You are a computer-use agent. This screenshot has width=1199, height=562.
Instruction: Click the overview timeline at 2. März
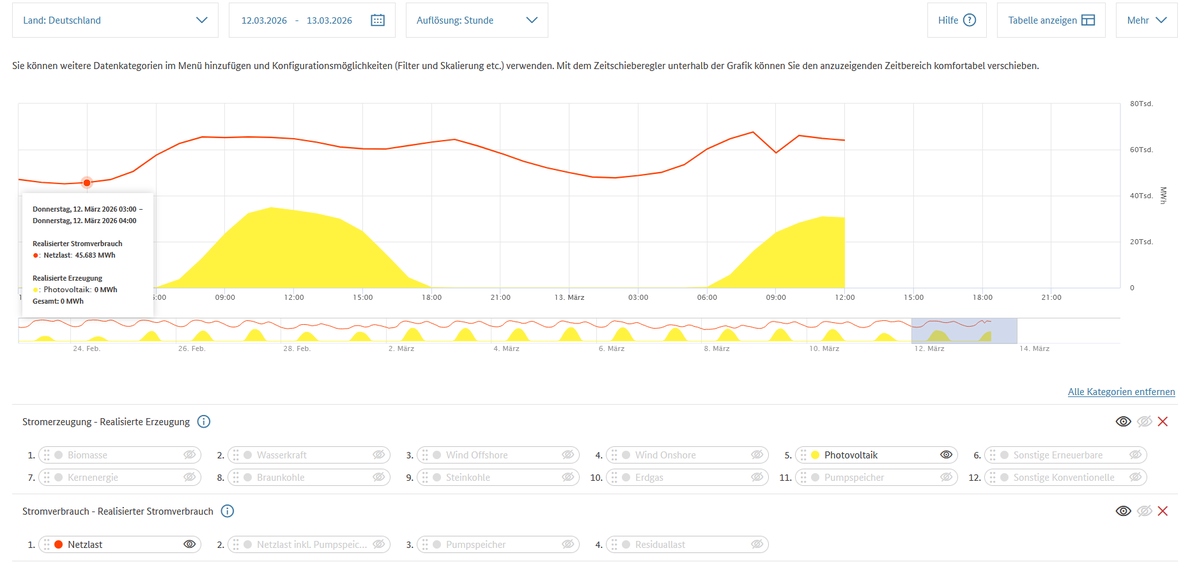click(402, 349)
